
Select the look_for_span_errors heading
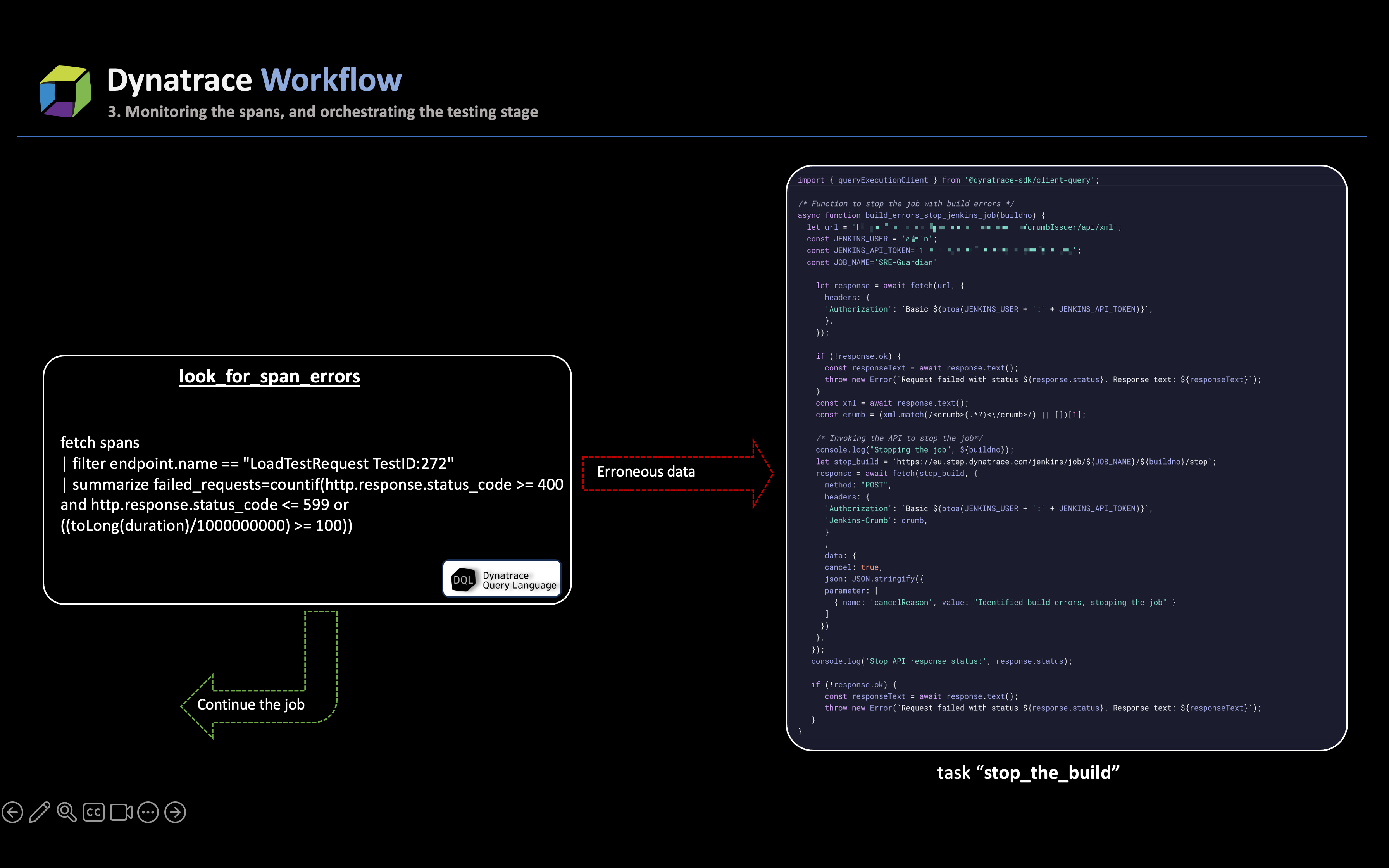point(269,376)
